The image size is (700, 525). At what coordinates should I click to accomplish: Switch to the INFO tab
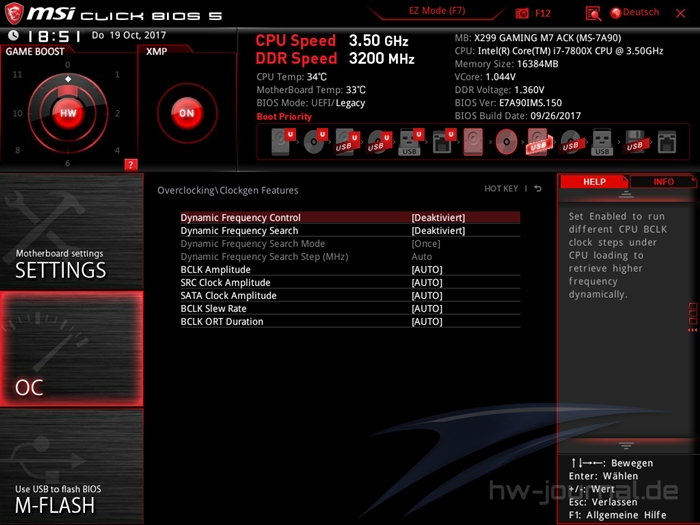click(663, 182)
